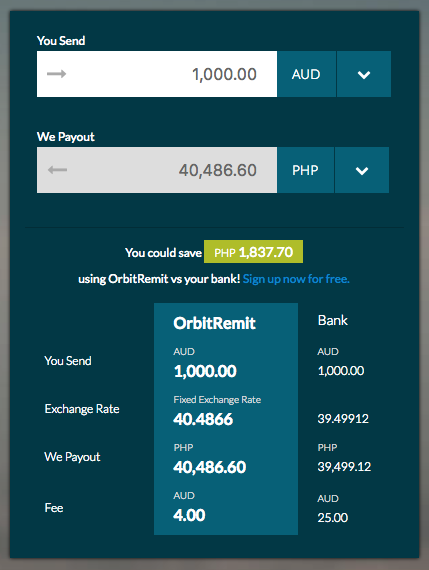Select the PHP currency button
429x570 pixels.
tap(305, 170)
